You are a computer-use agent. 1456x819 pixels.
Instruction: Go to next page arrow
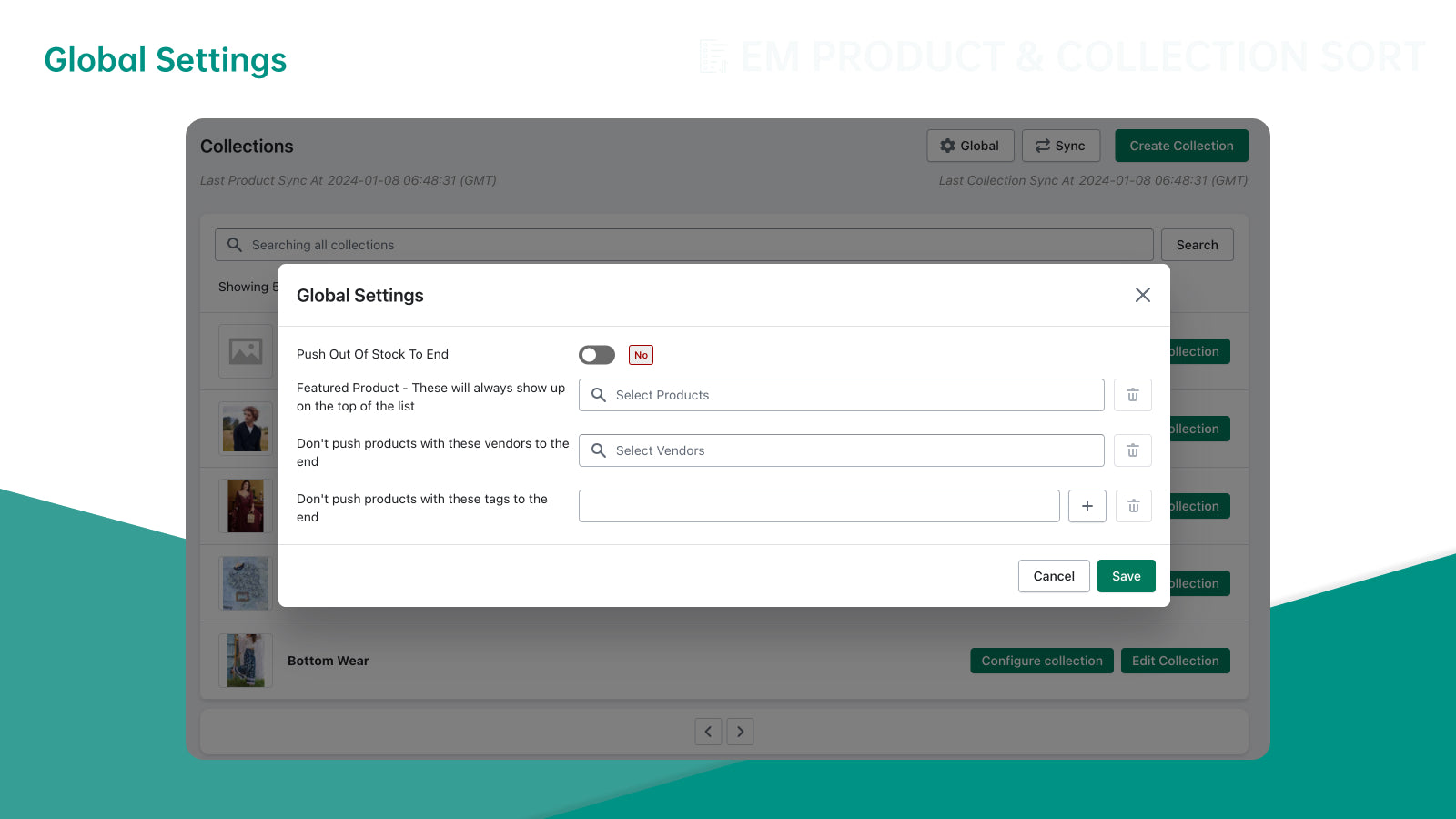tap(741, 732)
